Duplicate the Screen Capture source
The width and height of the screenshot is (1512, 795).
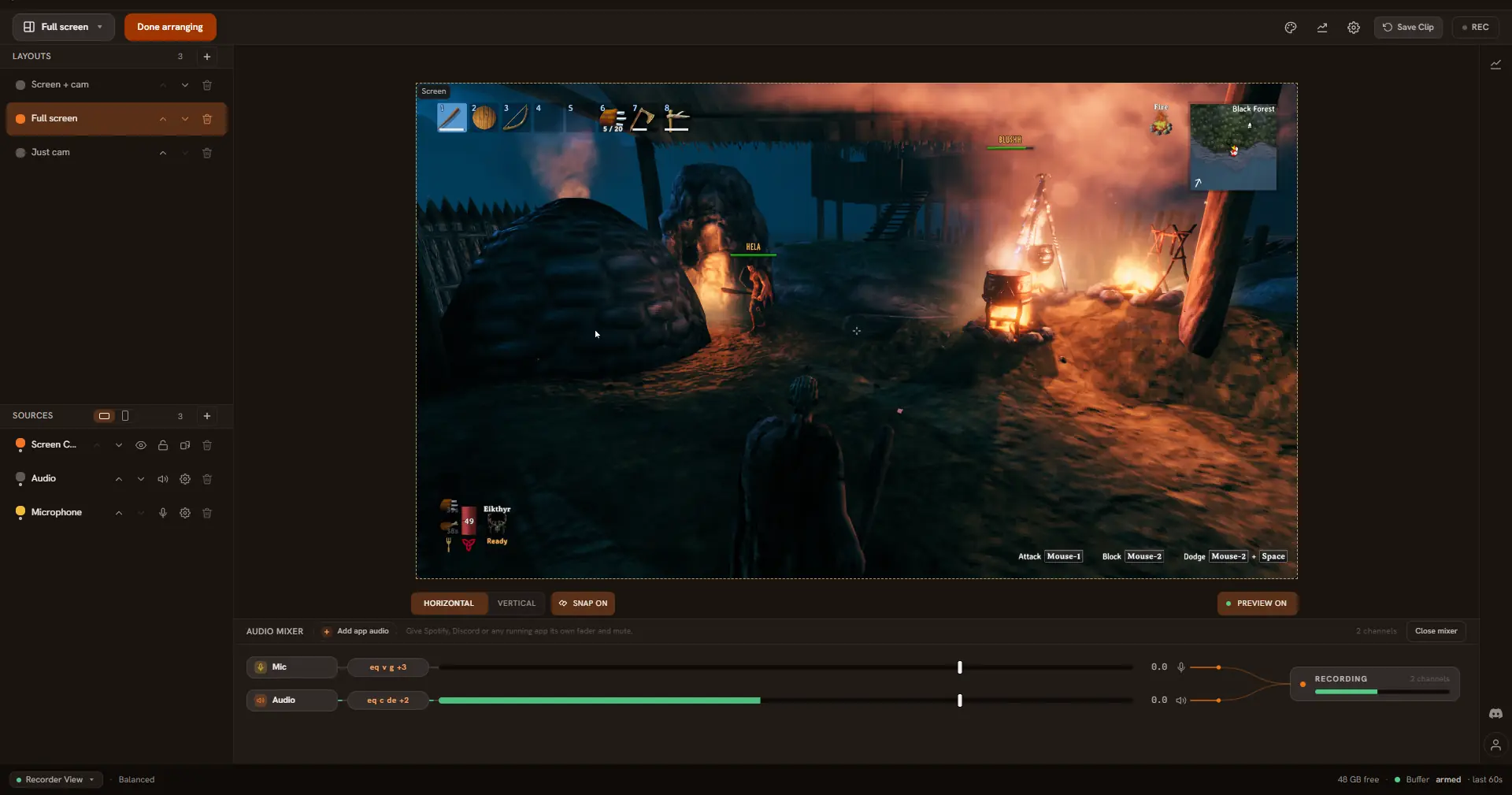point(185,445)
